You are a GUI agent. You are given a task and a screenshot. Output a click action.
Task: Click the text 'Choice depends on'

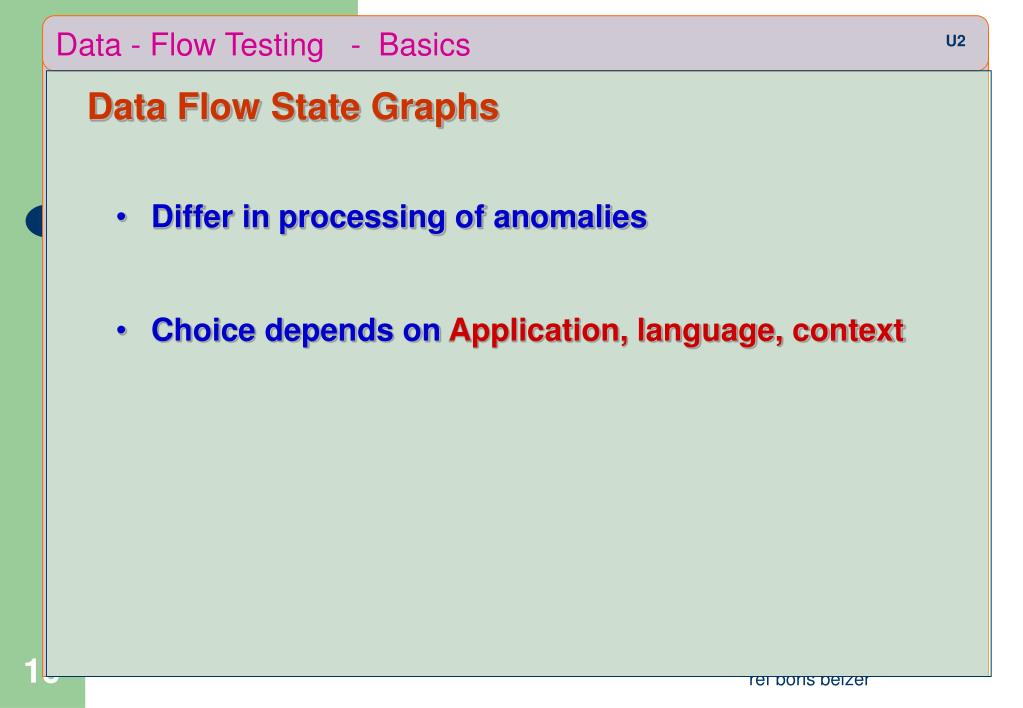tap(296, 331)
